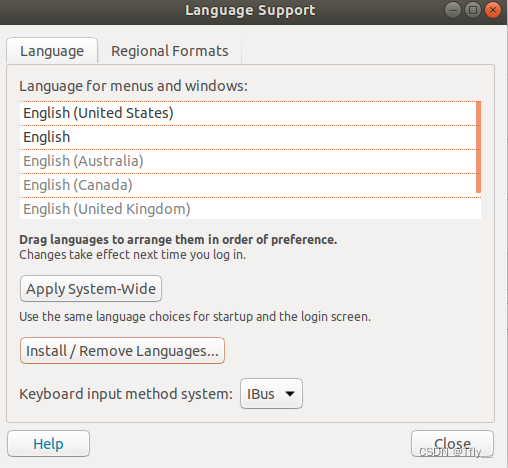Open Help for Language Support
This screenshot has width=508, height=468.
tap(48, 444)
